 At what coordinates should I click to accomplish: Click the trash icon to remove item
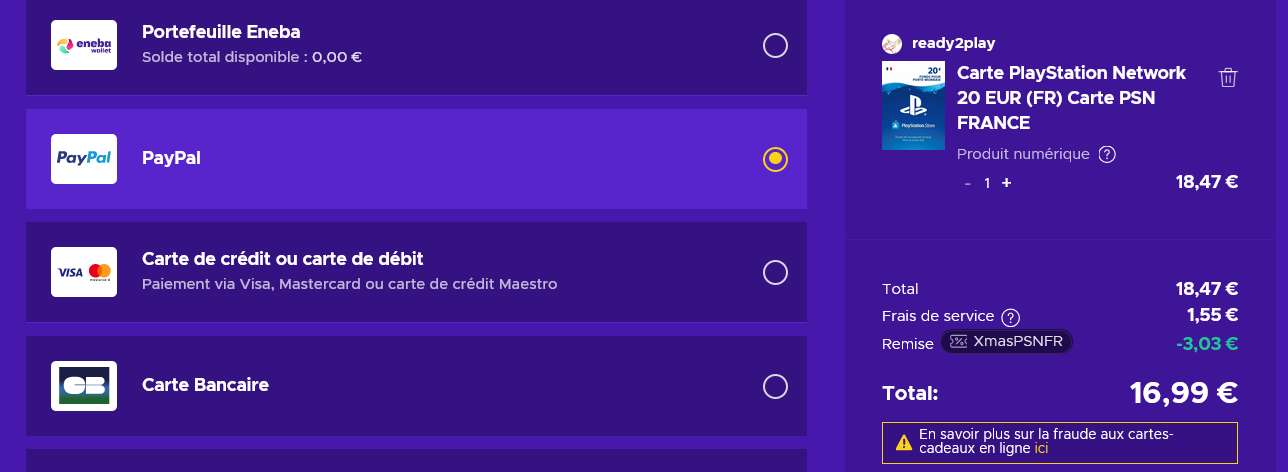click(x=1228, y=78)
